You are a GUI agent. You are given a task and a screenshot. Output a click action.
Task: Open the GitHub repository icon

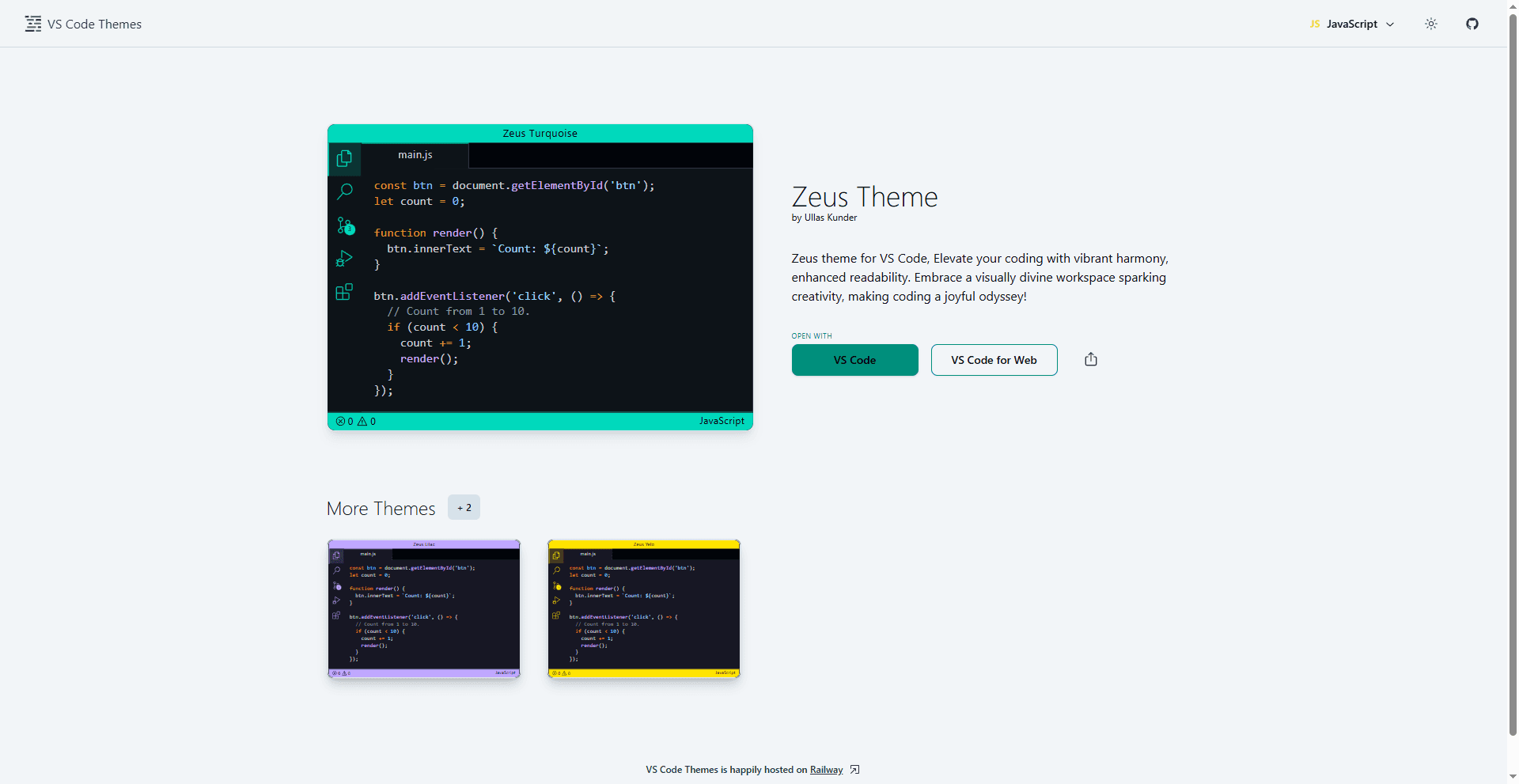[x=1472, y=24]
